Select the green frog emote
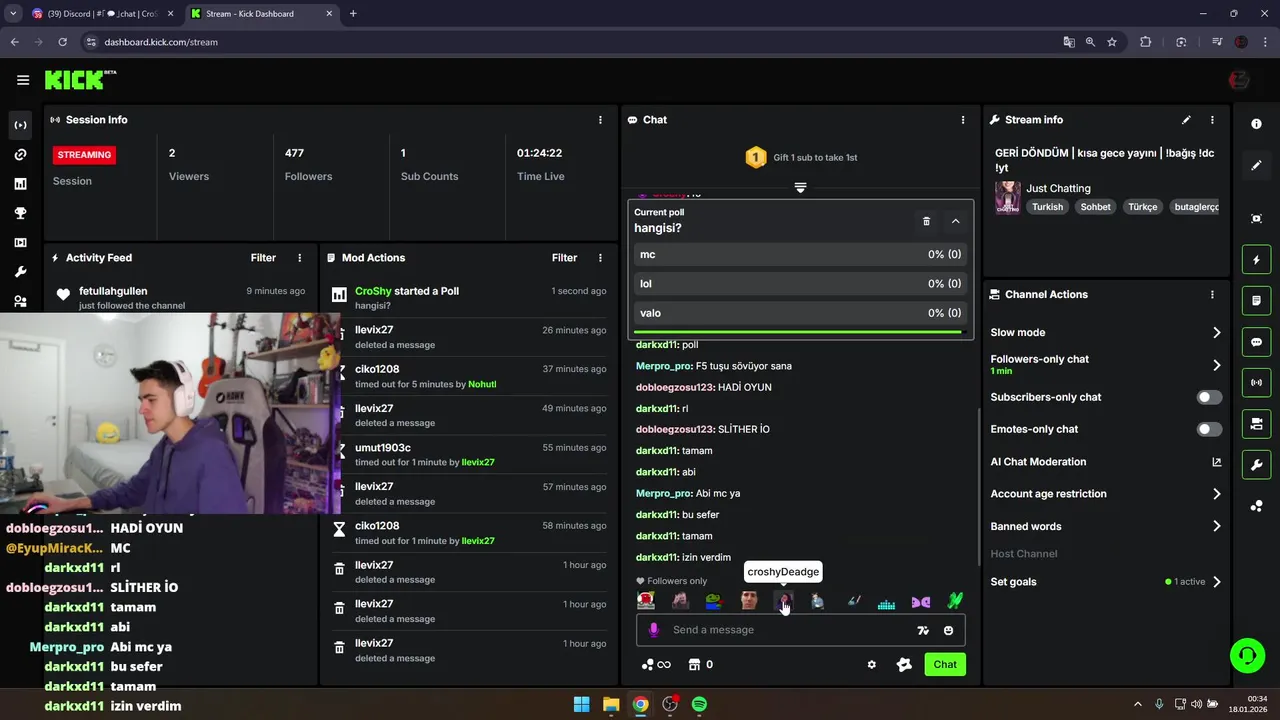1280x720 pixels. click(713, 601)
